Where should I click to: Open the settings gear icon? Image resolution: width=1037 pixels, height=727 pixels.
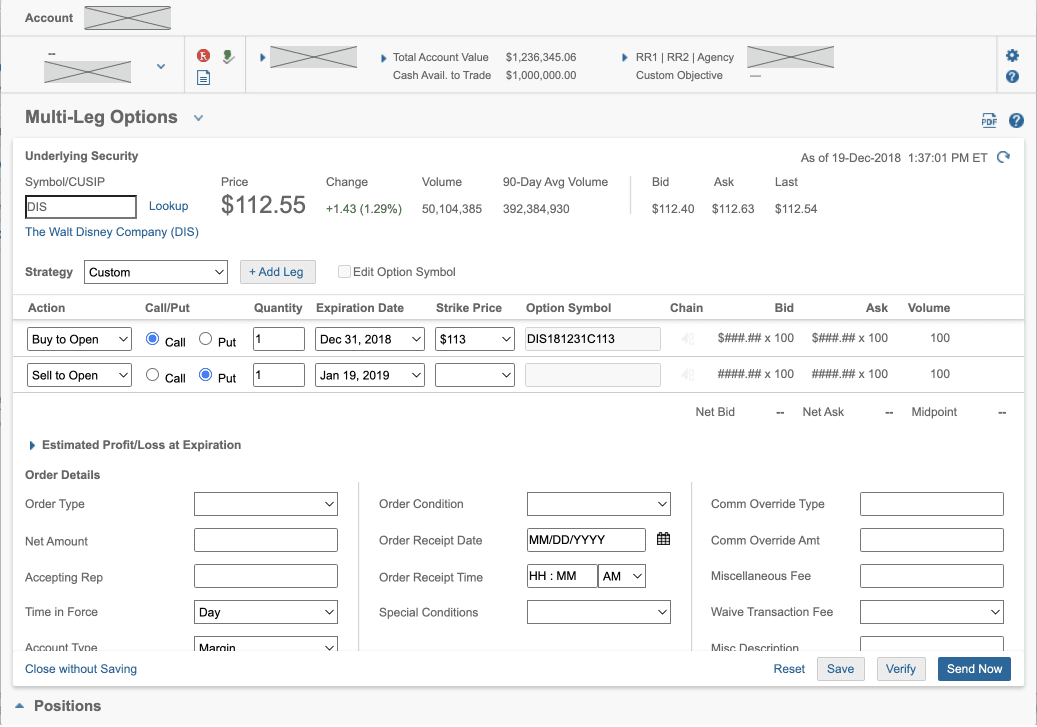(x=1012, y=56)
